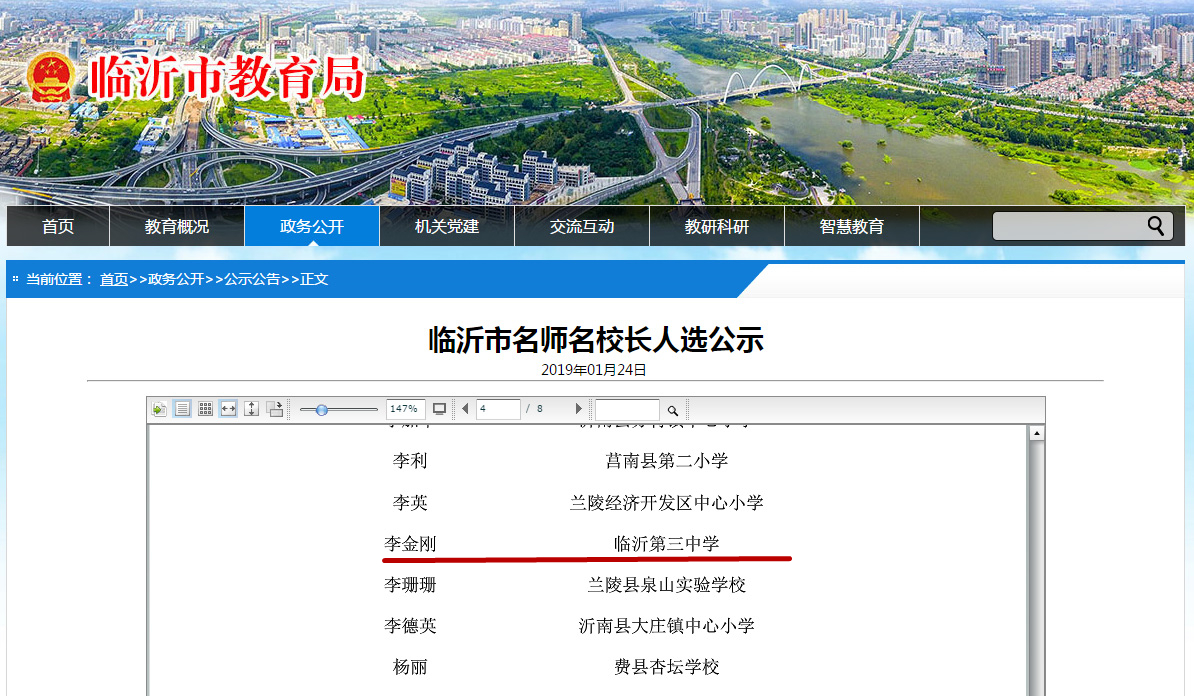Select the name 李金刚
The height and width of the screenshot is (696, 1194).
pos(410,544)
